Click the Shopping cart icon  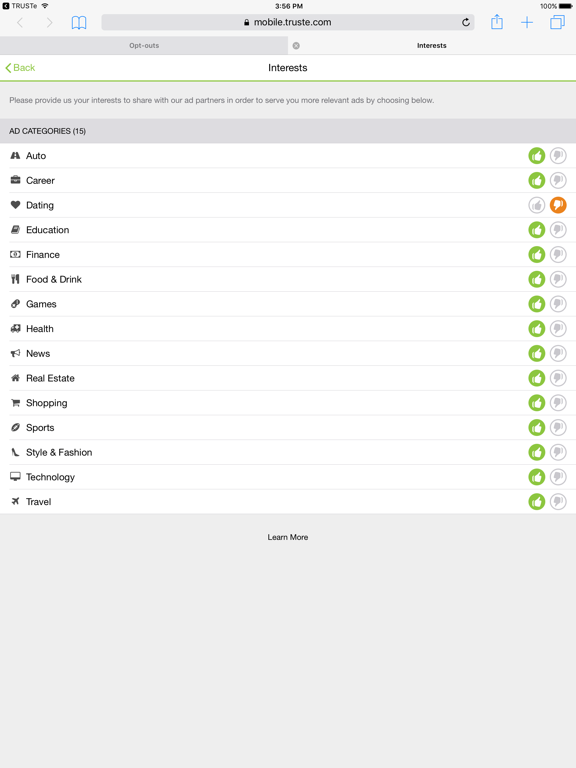click(15, 403)
